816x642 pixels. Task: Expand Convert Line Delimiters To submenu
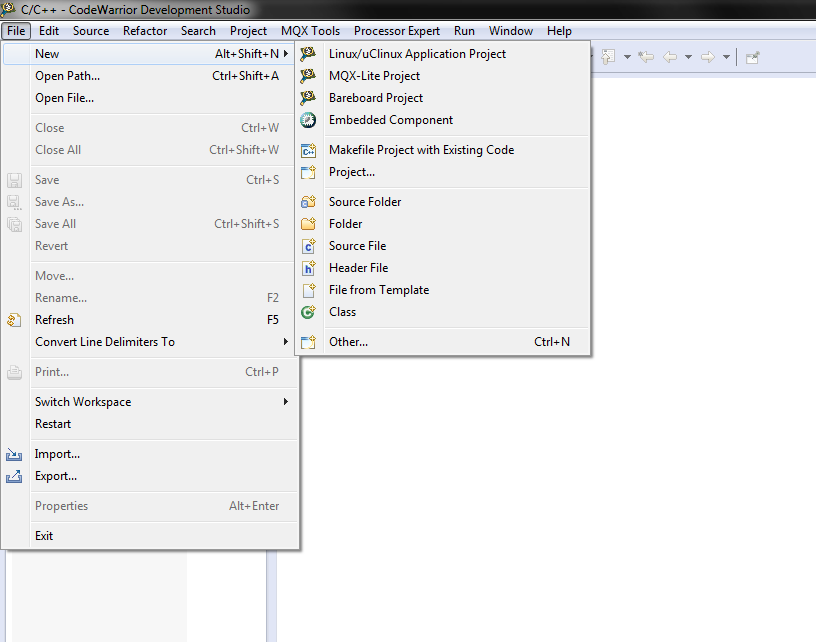coord(150,342)
